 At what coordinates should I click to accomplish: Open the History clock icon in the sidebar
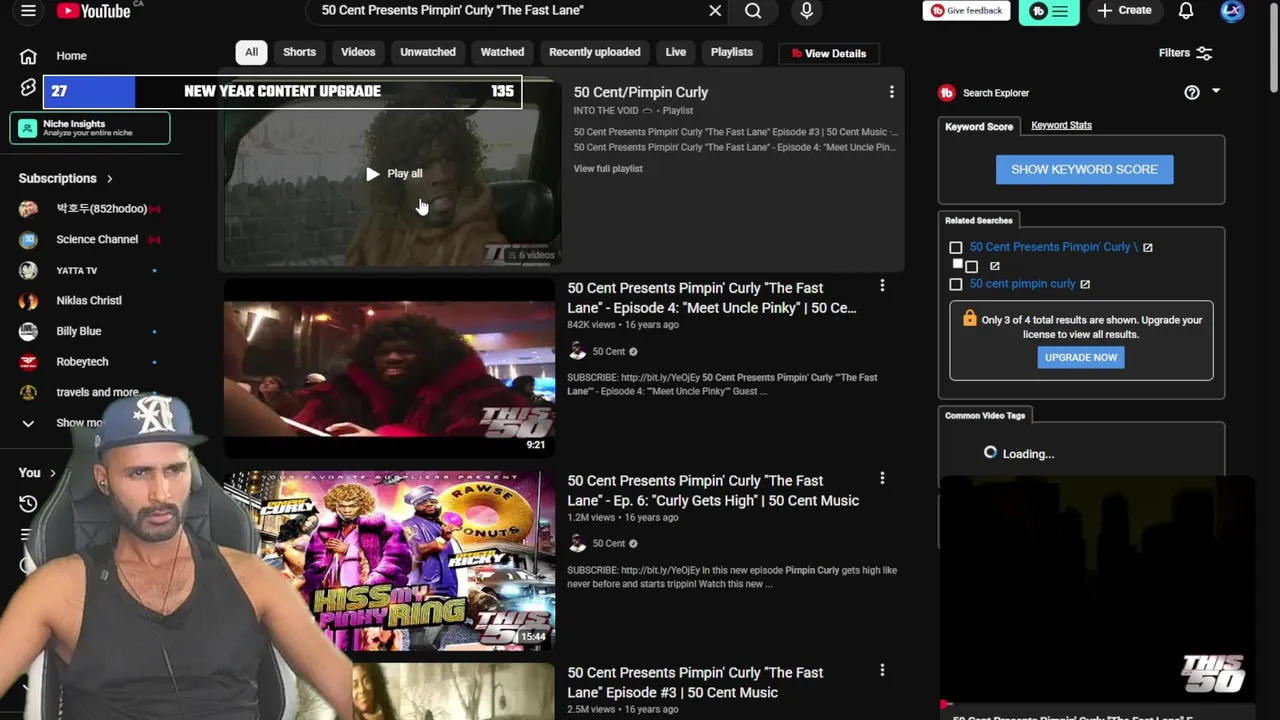28,503
